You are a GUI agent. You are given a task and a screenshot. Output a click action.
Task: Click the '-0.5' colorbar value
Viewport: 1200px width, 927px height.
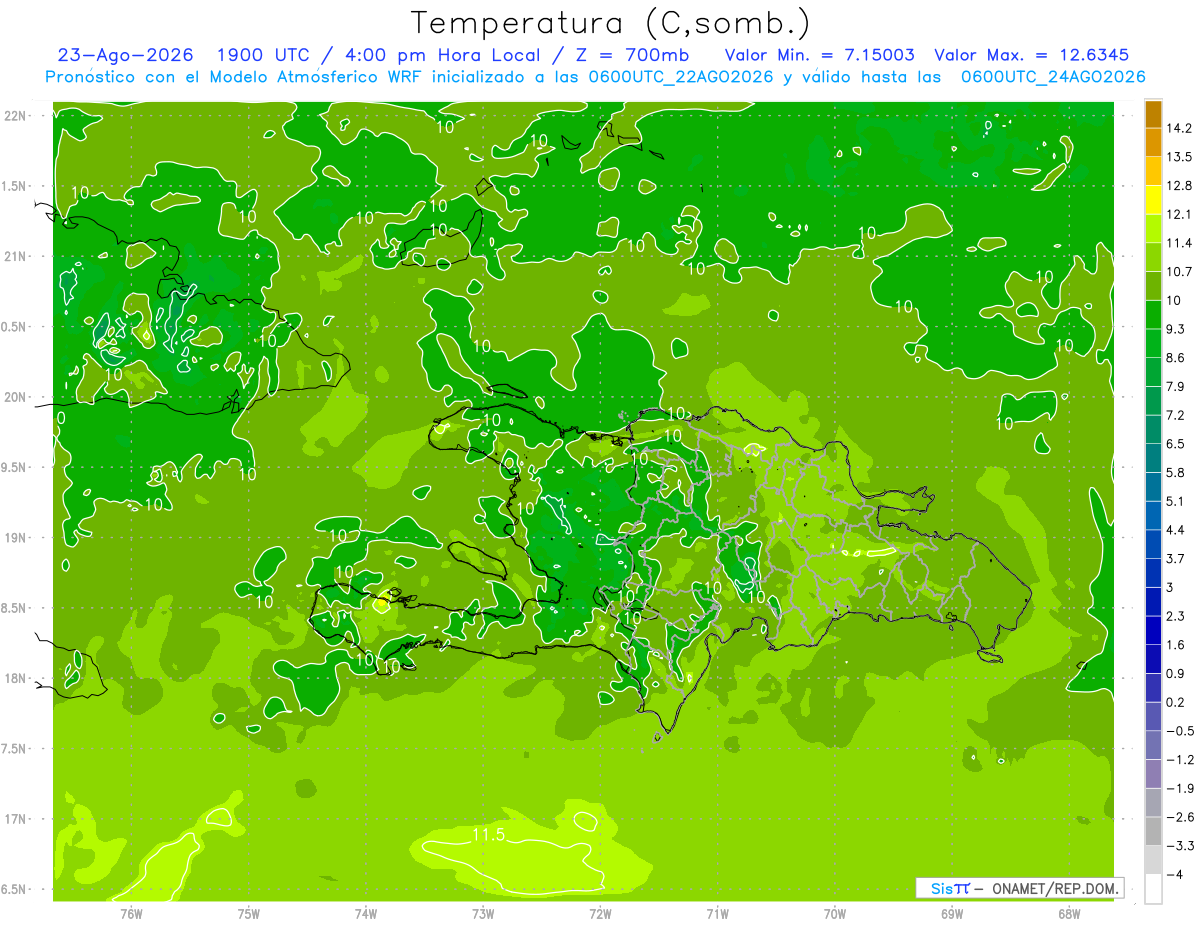(1180, 731)
